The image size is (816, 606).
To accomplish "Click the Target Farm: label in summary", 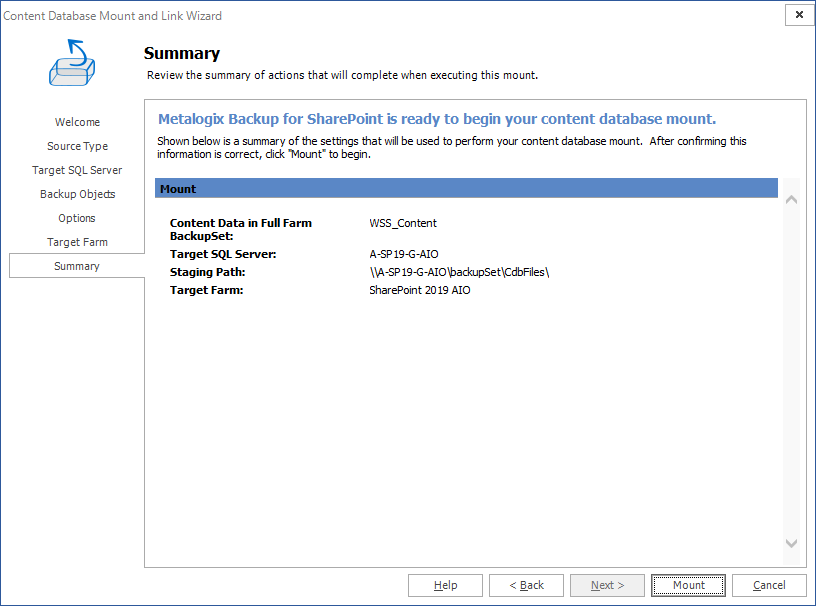I will tap(206, 290).
